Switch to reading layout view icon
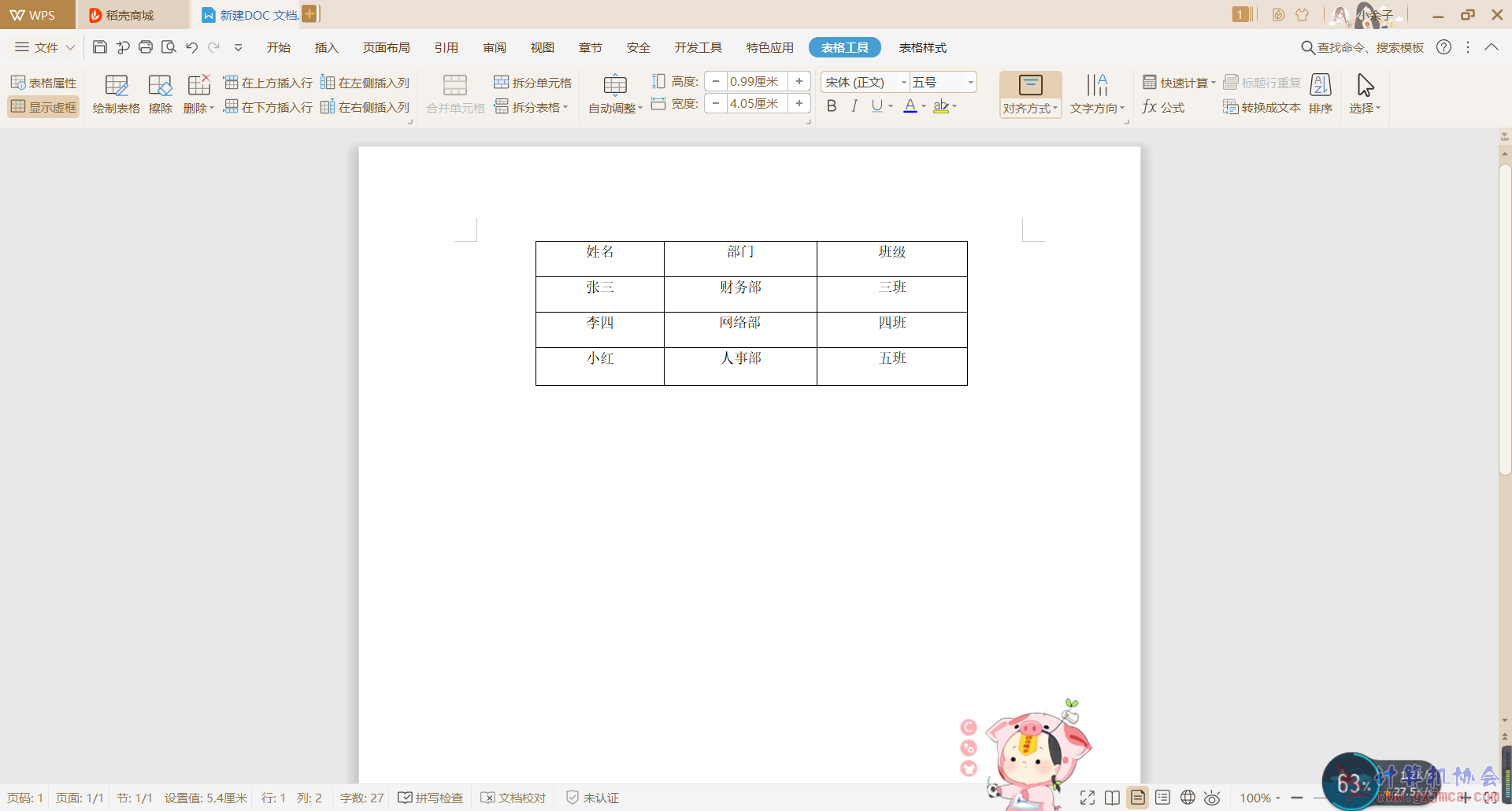1512x811 pixels. point(1112,798)
